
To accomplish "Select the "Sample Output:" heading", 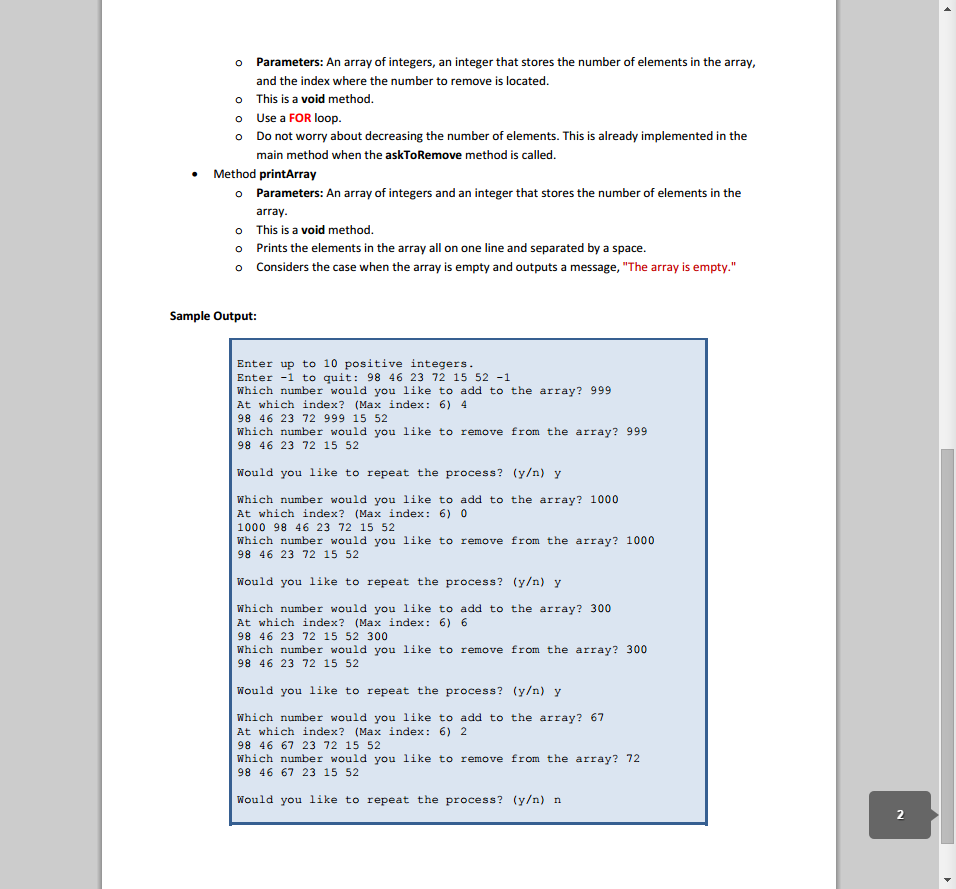I will [x=213, y=315].
